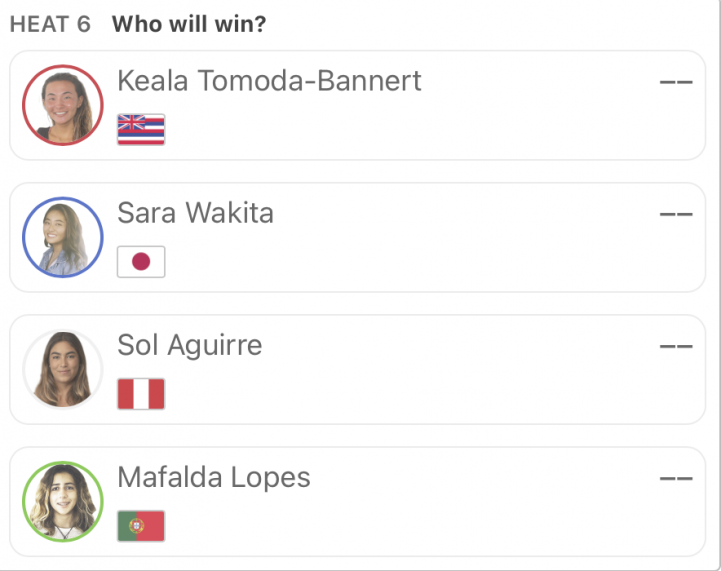
Task: Select the Keala Tomoda-Bannert name text
Action: point(269,81)
